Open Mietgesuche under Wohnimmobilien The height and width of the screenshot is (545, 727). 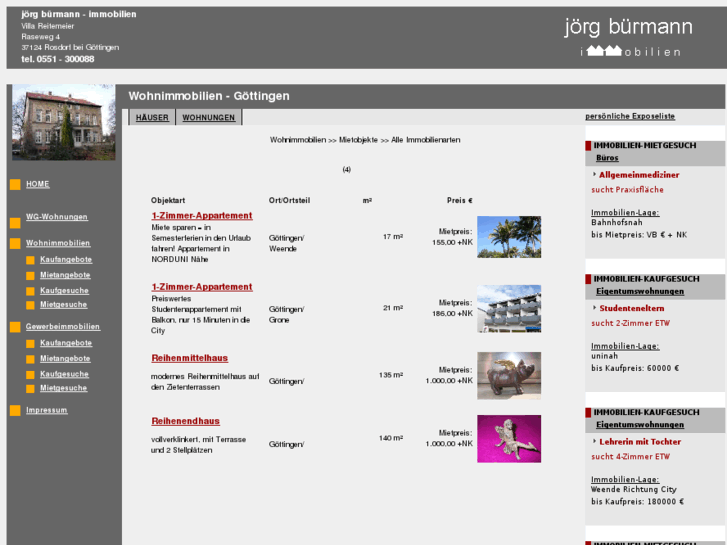tap(64, 305)
